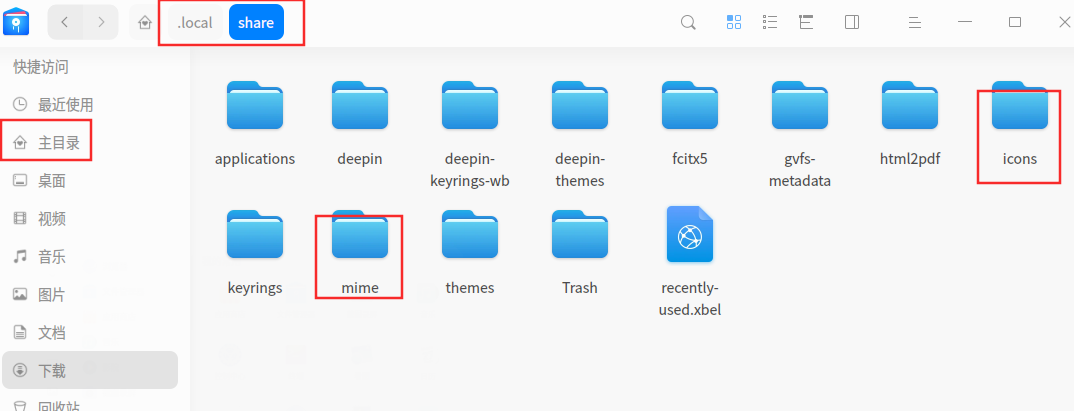This screenshot has width=1074, height=411.
Task: Select the fcitx5 folder
Action: [690, 123]
